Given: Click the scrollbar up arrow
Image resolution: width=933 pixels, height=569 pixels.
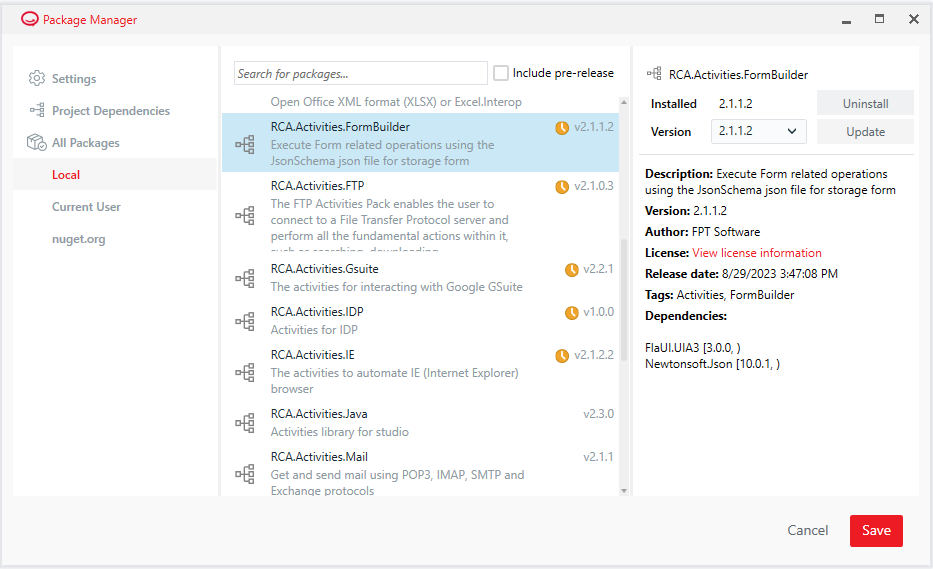Looking at the screenshot, I should [x=624, y=102].
